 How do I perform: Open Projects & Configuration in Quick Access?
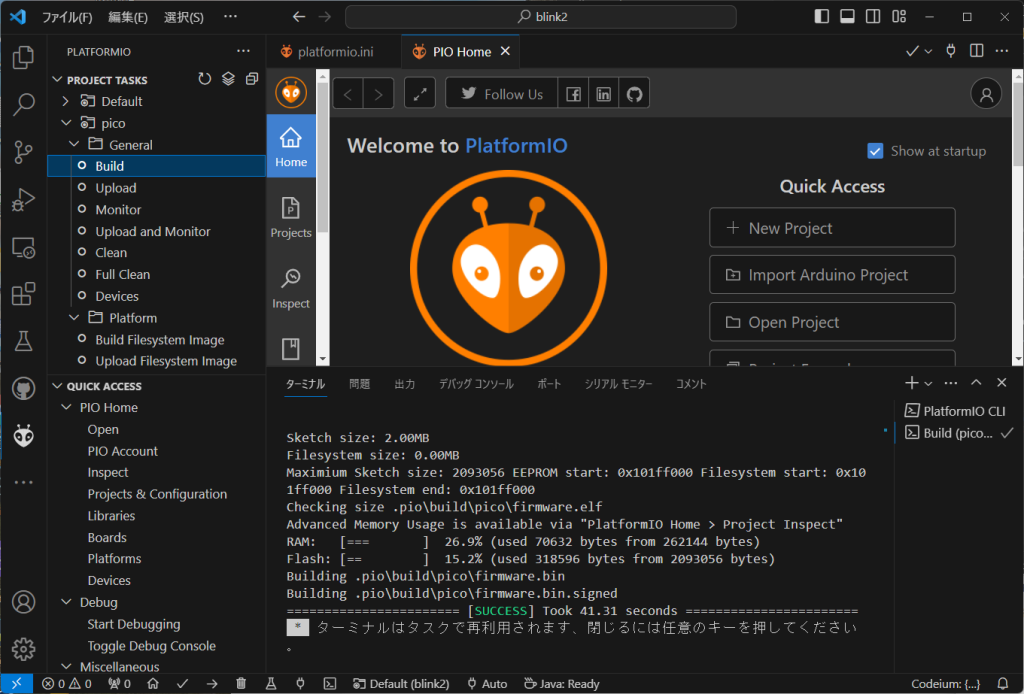tap(157, 494)
